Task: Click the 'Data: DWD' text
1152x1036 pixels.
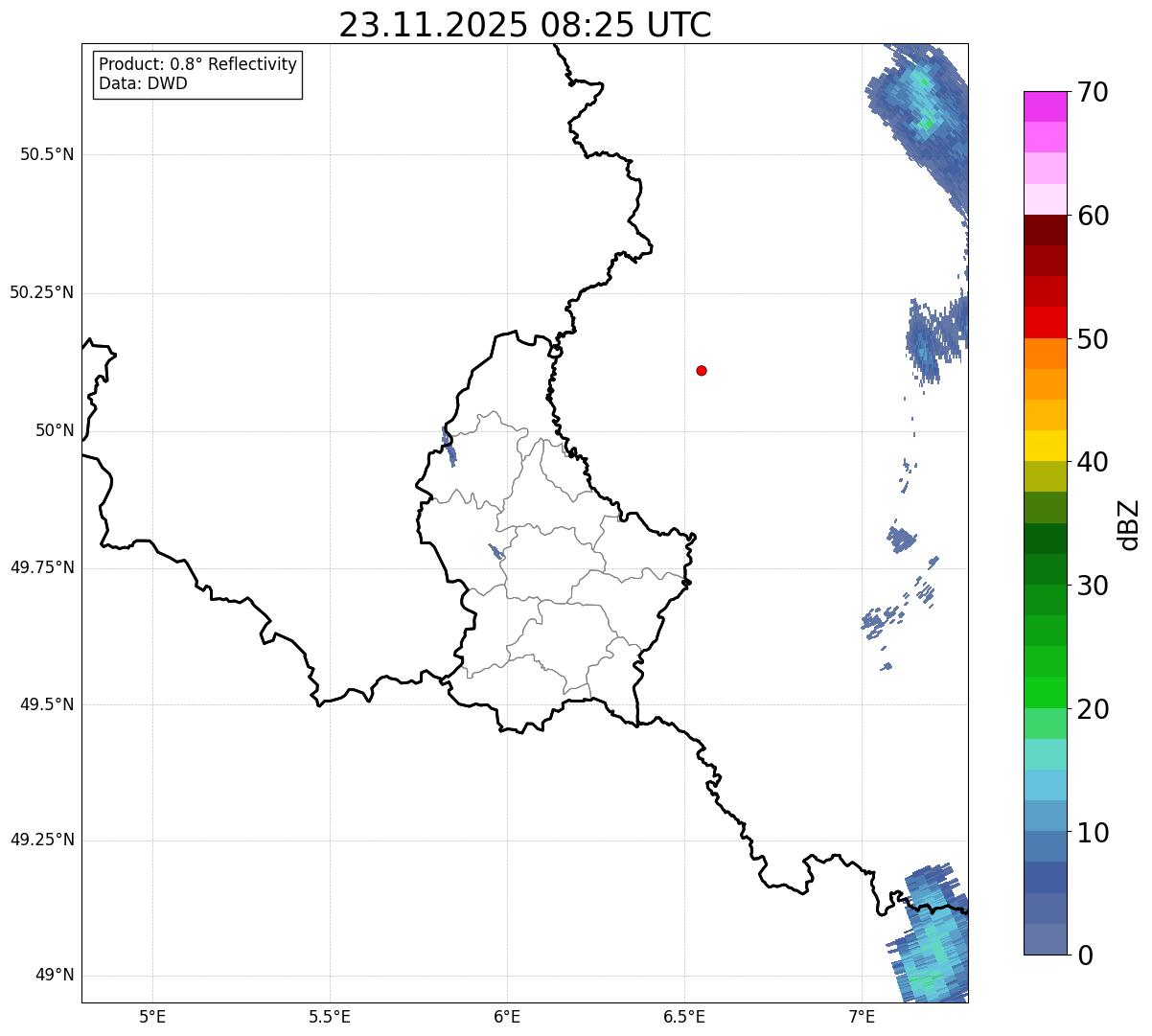Action: pyautogui.click(x=143, y=83)
